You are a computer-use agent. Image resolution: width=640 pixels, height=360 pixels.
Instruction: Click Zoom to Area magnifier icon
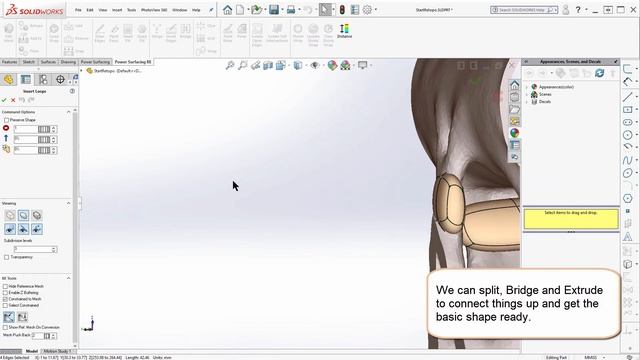(243, 65)
